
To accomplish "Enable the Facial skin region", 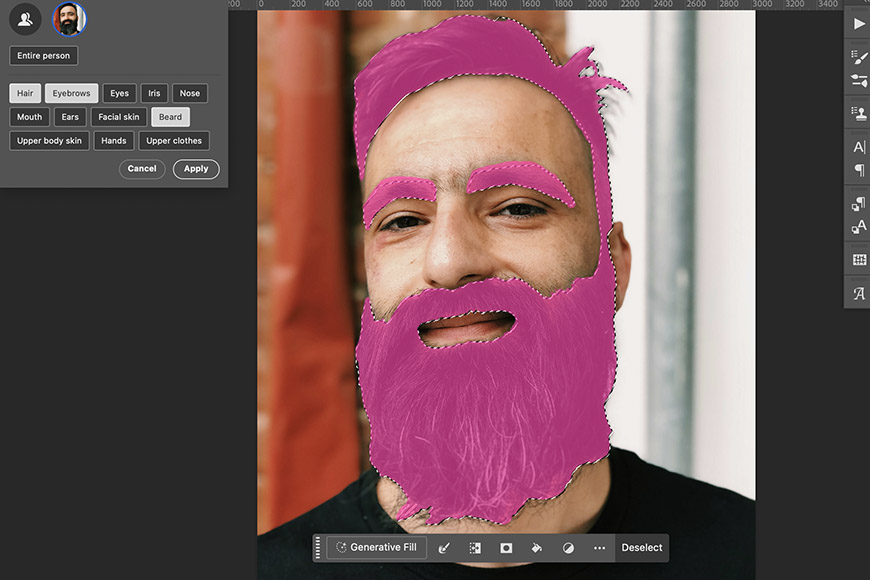I will (x=119, y=117).
